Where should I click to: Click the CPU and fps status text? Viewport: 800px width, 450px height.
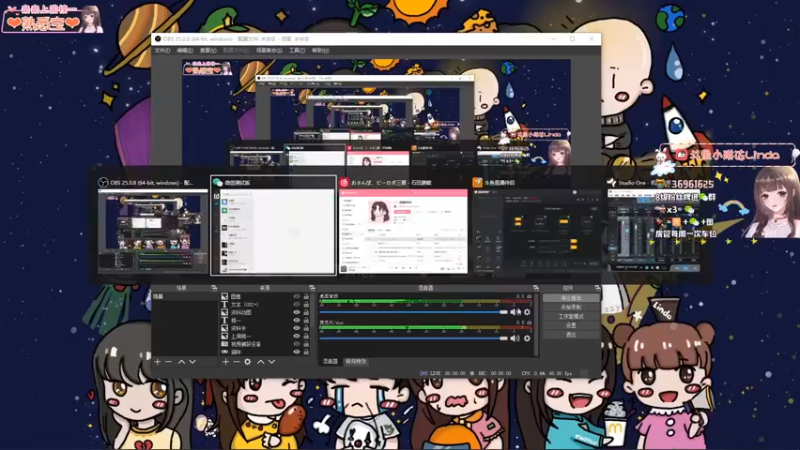pyautogui.click(x=547, y=373)
